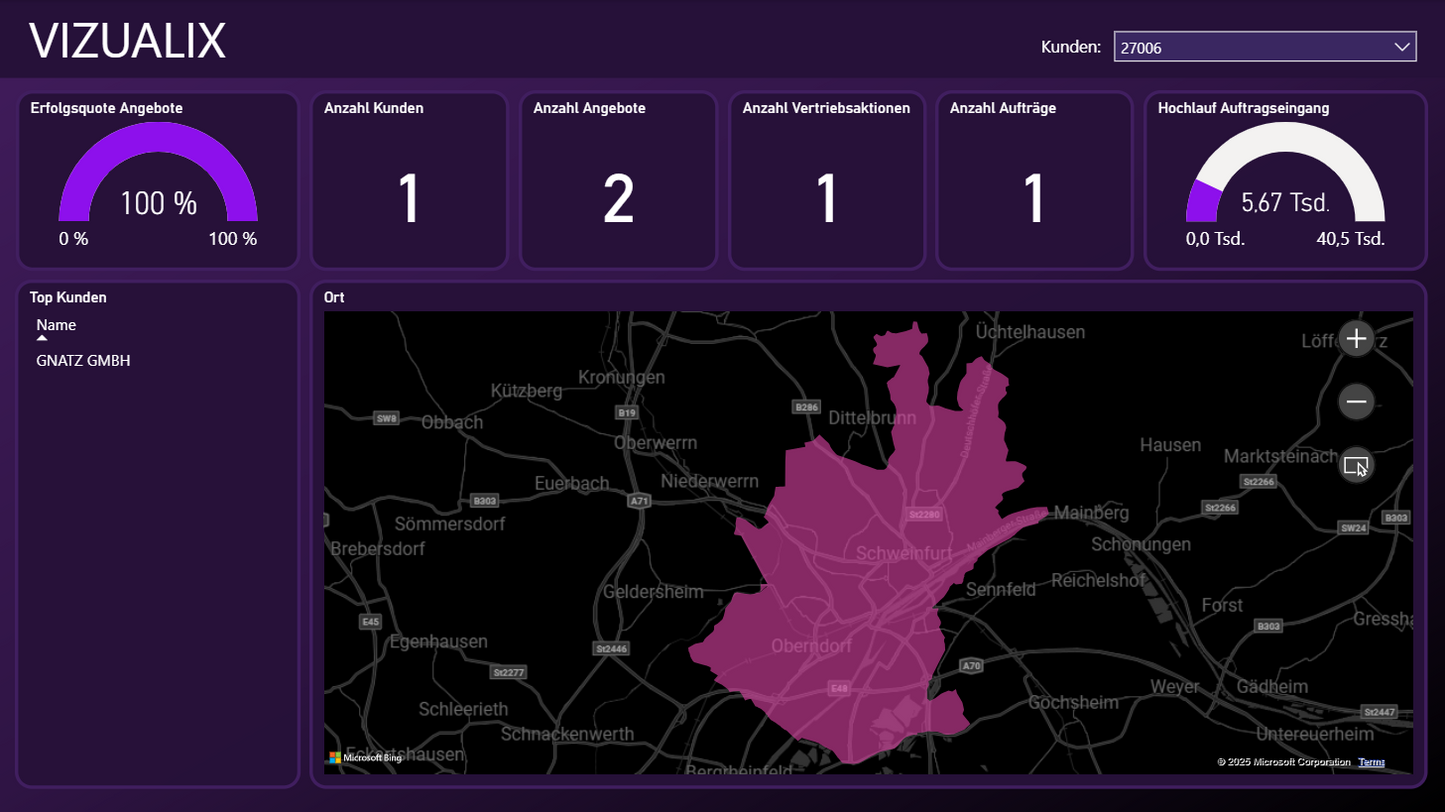
Task: Activate the map rectangle selection tool
Action: pyautogui.click(x=1356, y=465)
